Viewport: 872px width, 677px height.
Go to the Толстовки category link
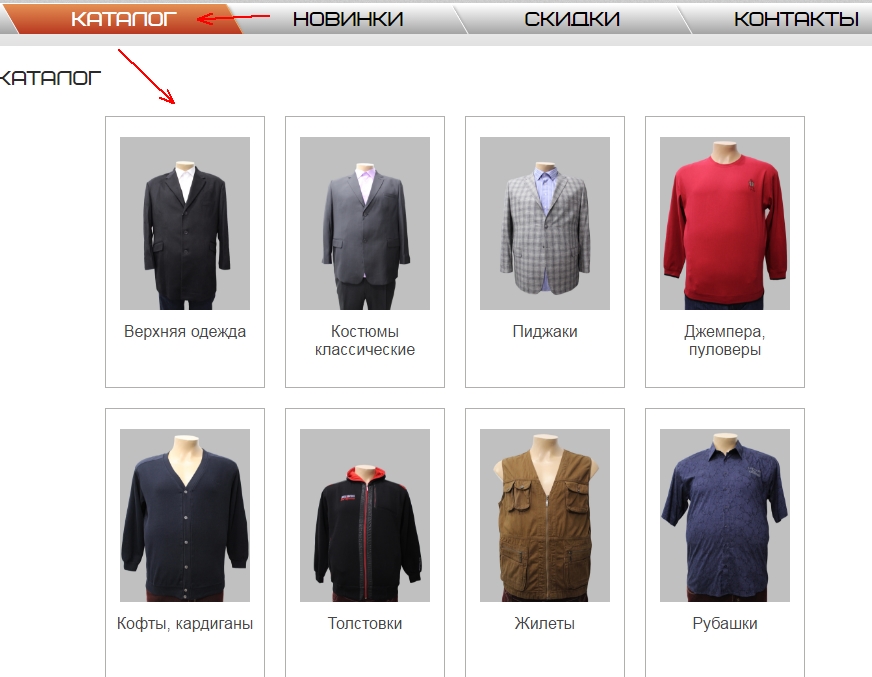point(365,624)
